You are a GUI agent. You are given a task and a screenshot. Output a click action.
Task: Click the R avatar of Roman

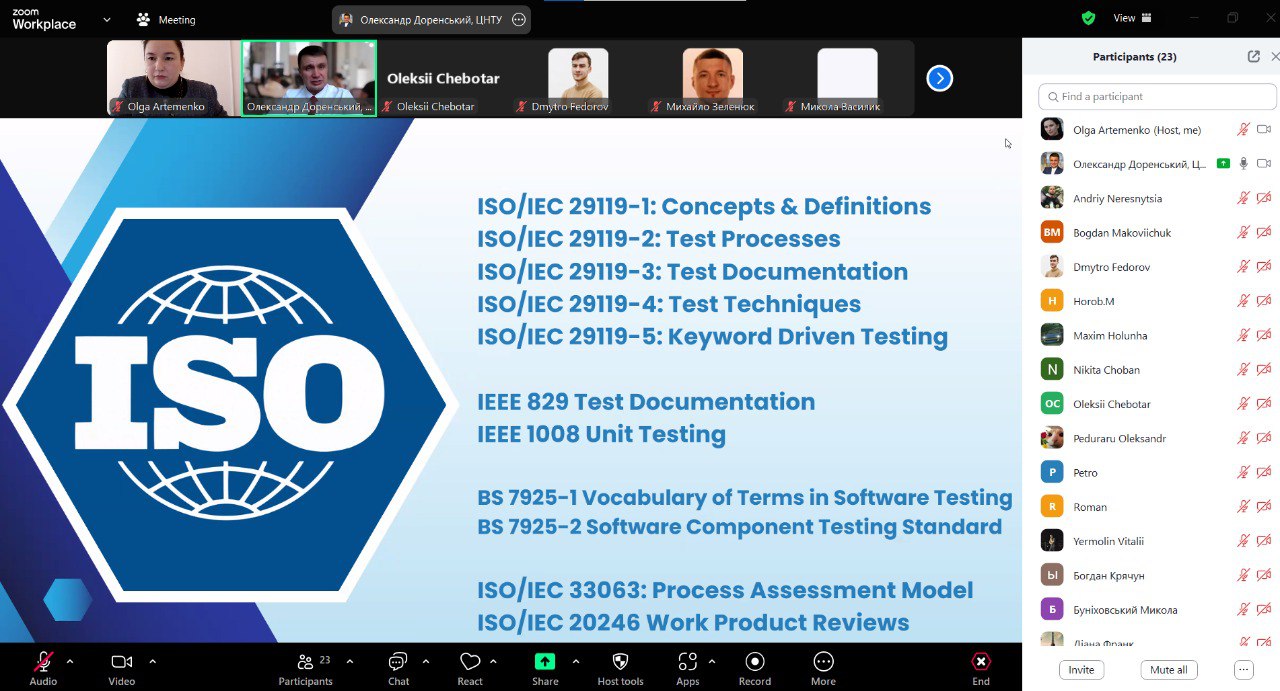pos(1052,507)
